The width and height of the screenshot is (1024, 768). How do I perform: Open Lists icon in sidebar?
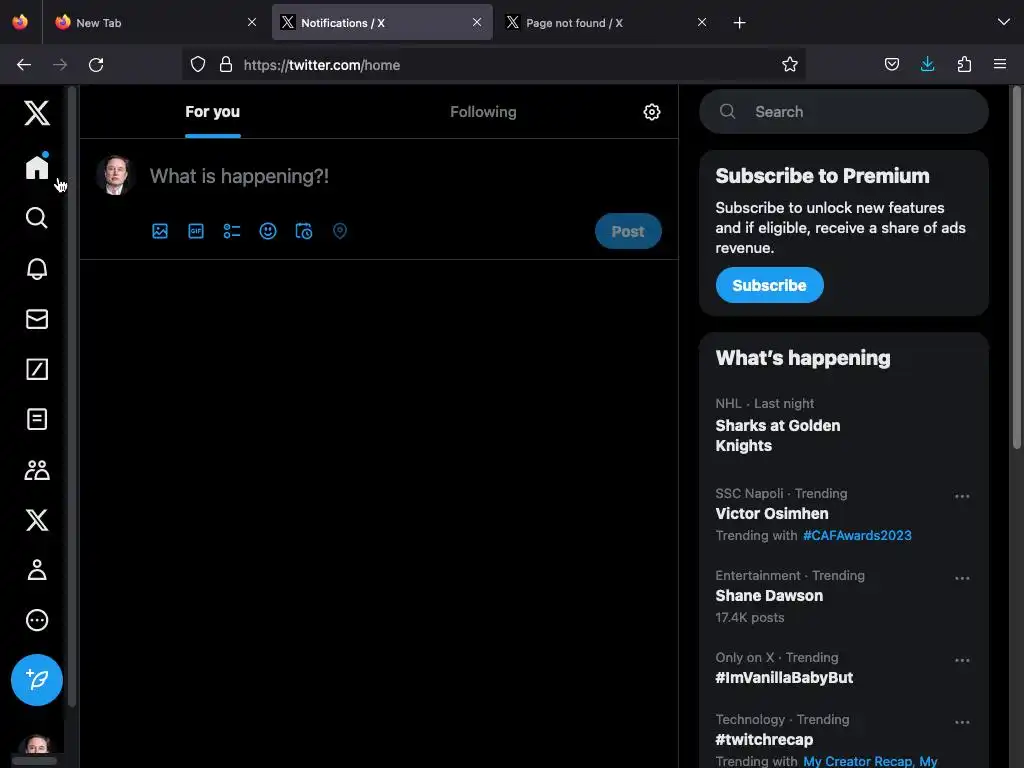pos(37,419)
